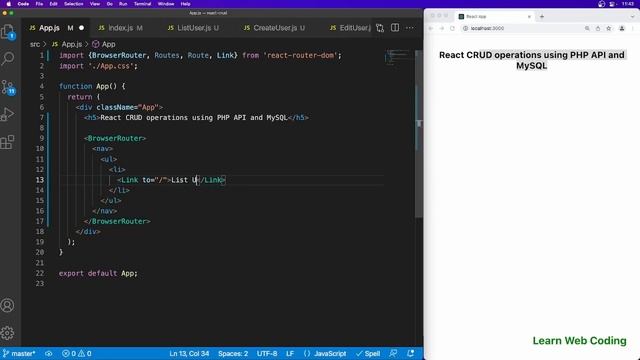Open editor More Actions ellipsis
Image resolution: width=640 pixels, height=360 pixels.
409,28
